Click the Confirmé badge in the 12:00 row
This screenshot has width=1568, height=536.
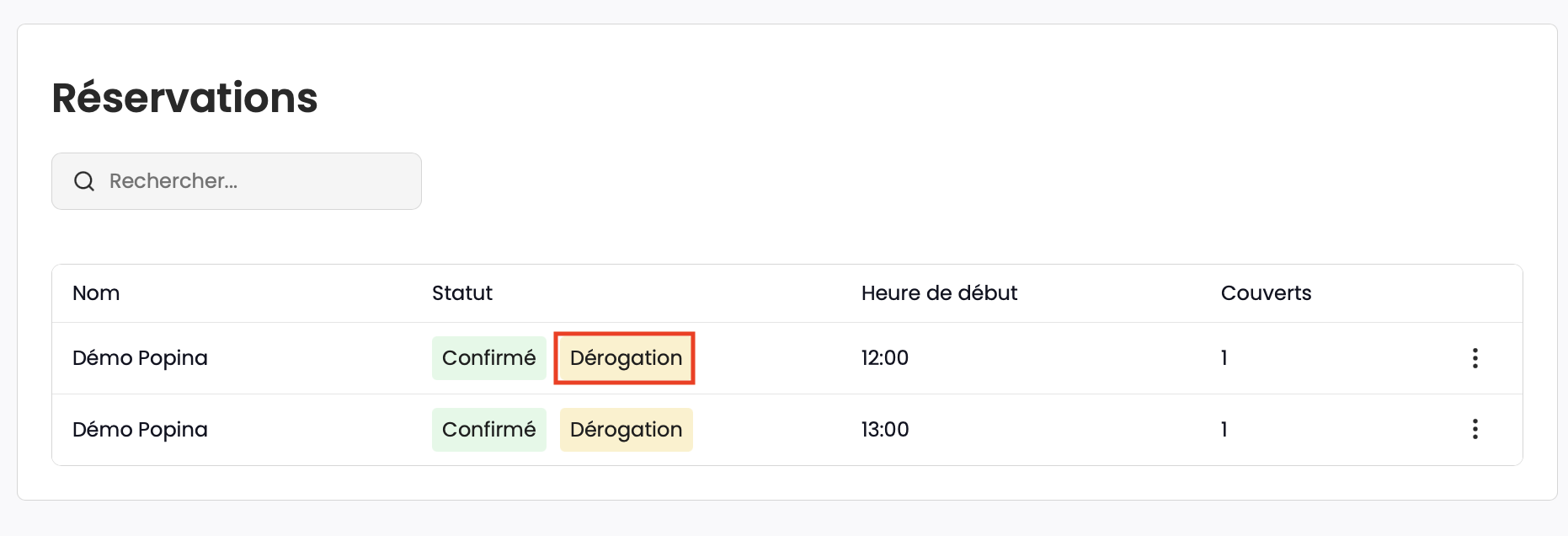click(489, 358)
